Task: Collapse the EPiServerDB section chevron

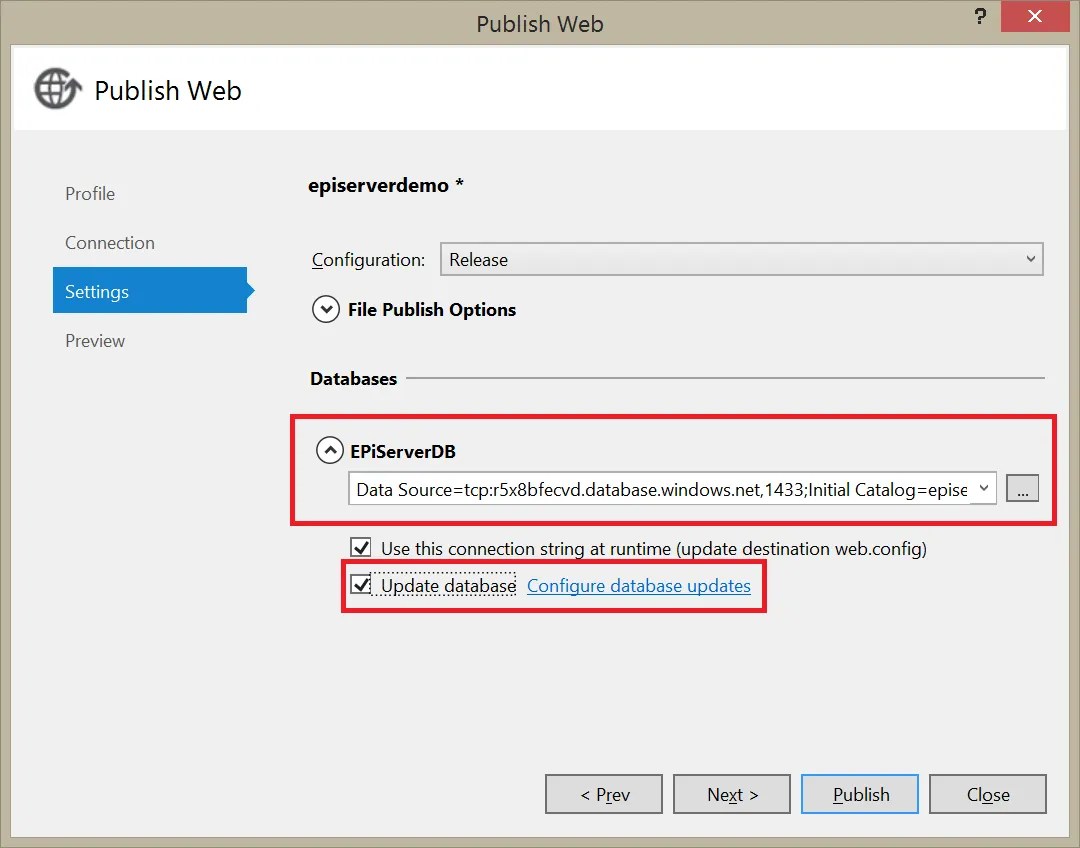Action: [330, 451]
